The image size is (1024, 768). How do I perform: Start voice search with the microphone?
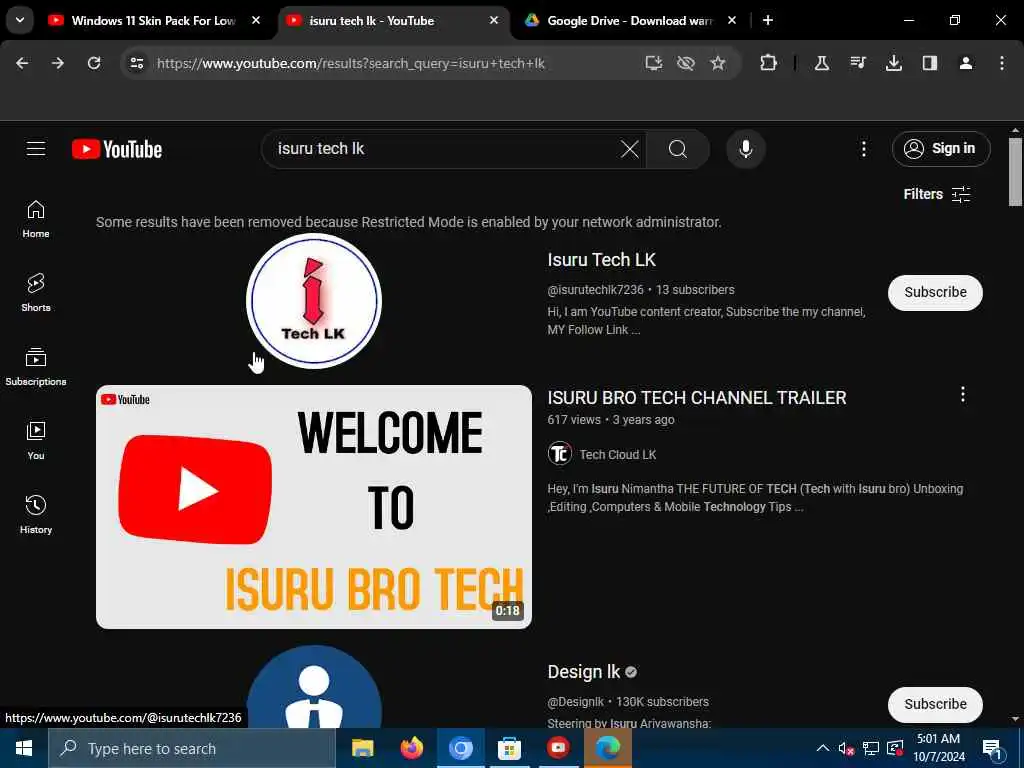[x=745, y=149]
